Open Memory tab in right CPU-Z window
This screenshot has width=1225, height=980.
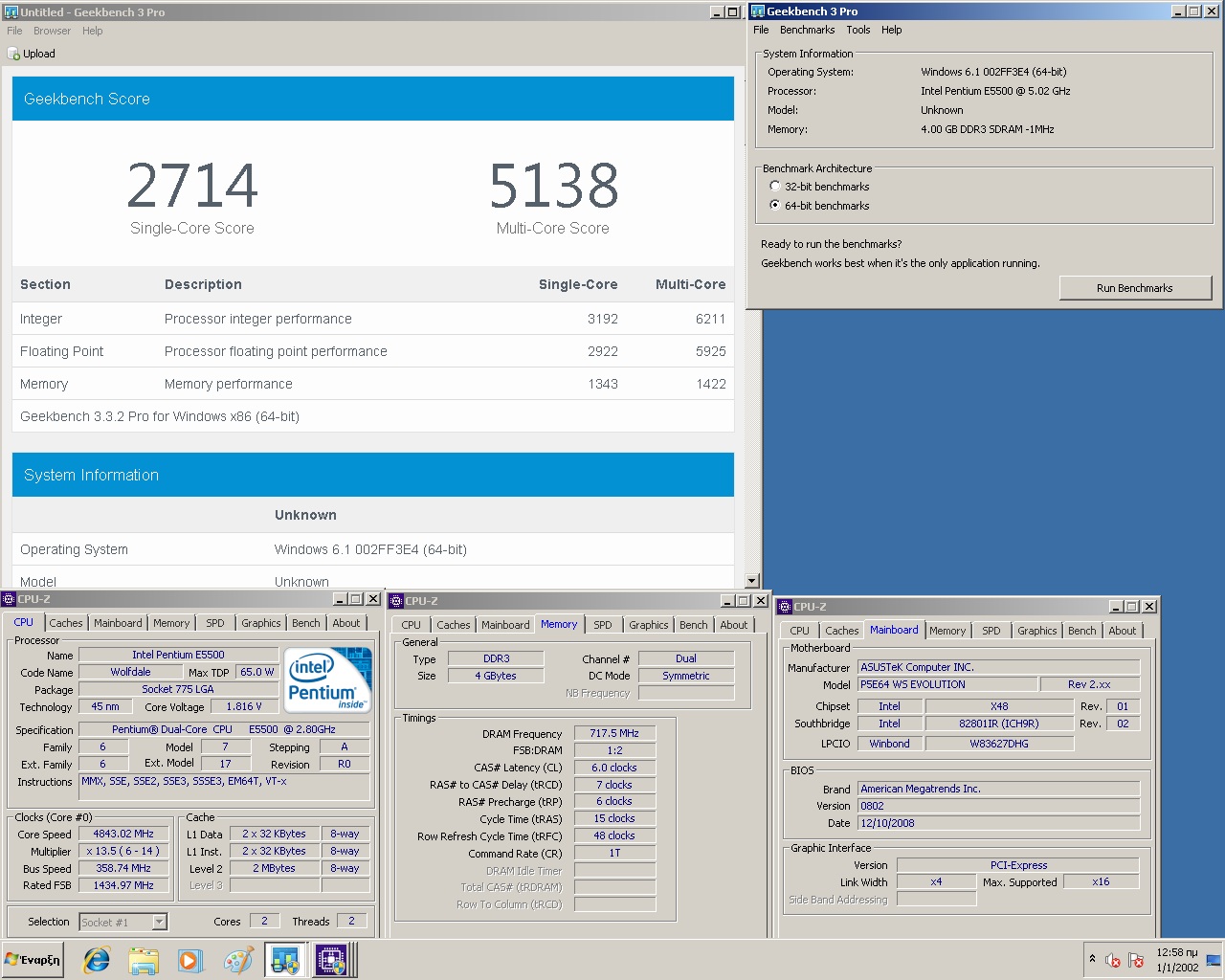947,631
